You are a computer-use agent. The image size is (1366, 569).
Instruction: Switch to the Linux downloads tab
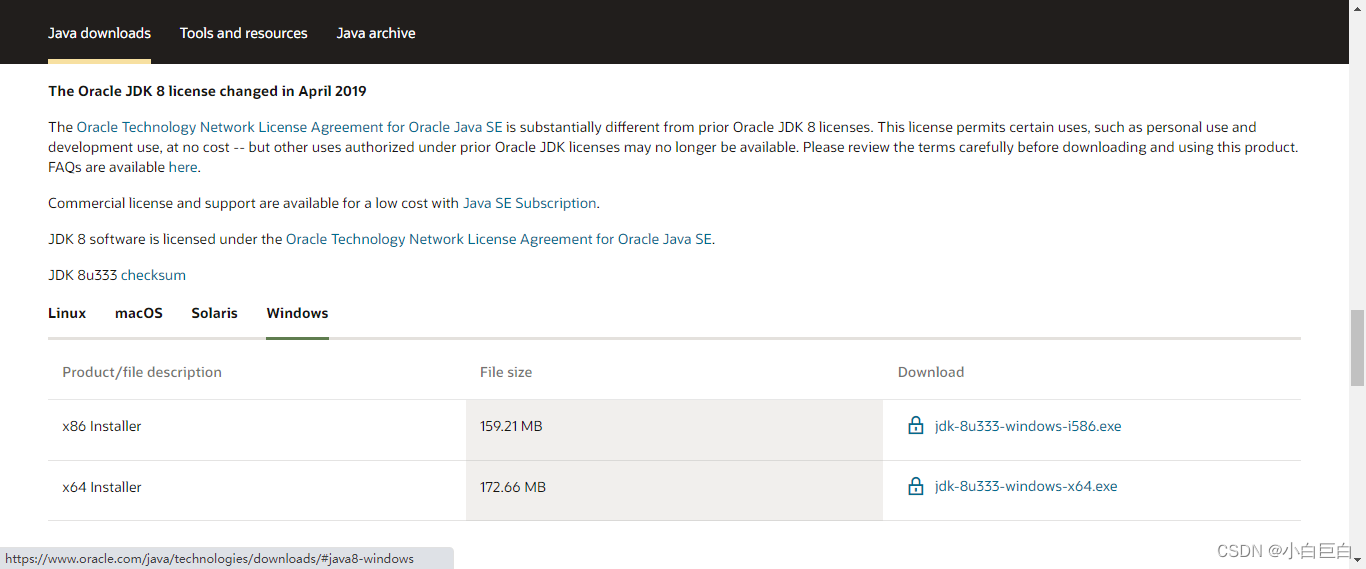click(67, 313)
